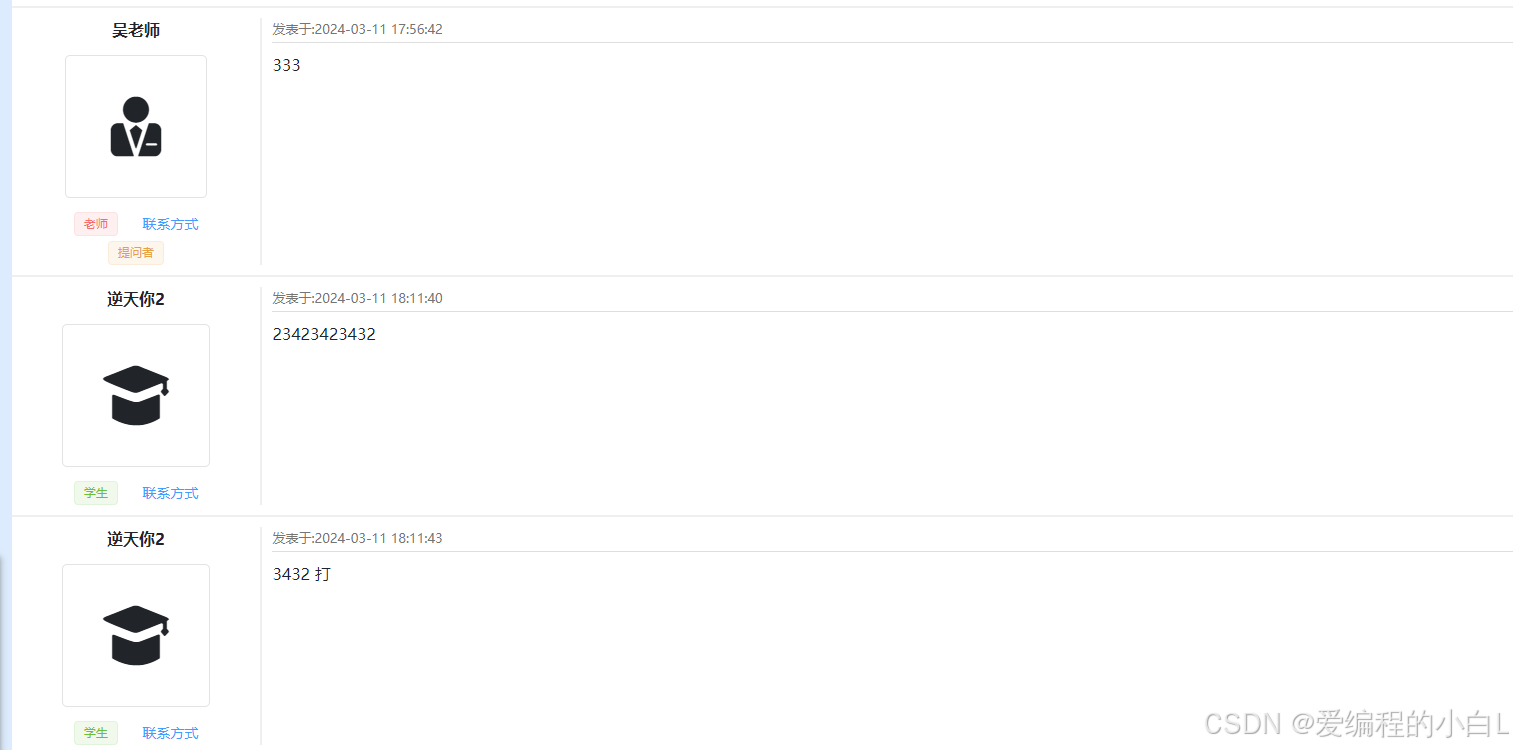The height and width of the screenshot is (750, 1513).
Task: Click 学生 tag in the 18:11:40 post
Action: 96,493
